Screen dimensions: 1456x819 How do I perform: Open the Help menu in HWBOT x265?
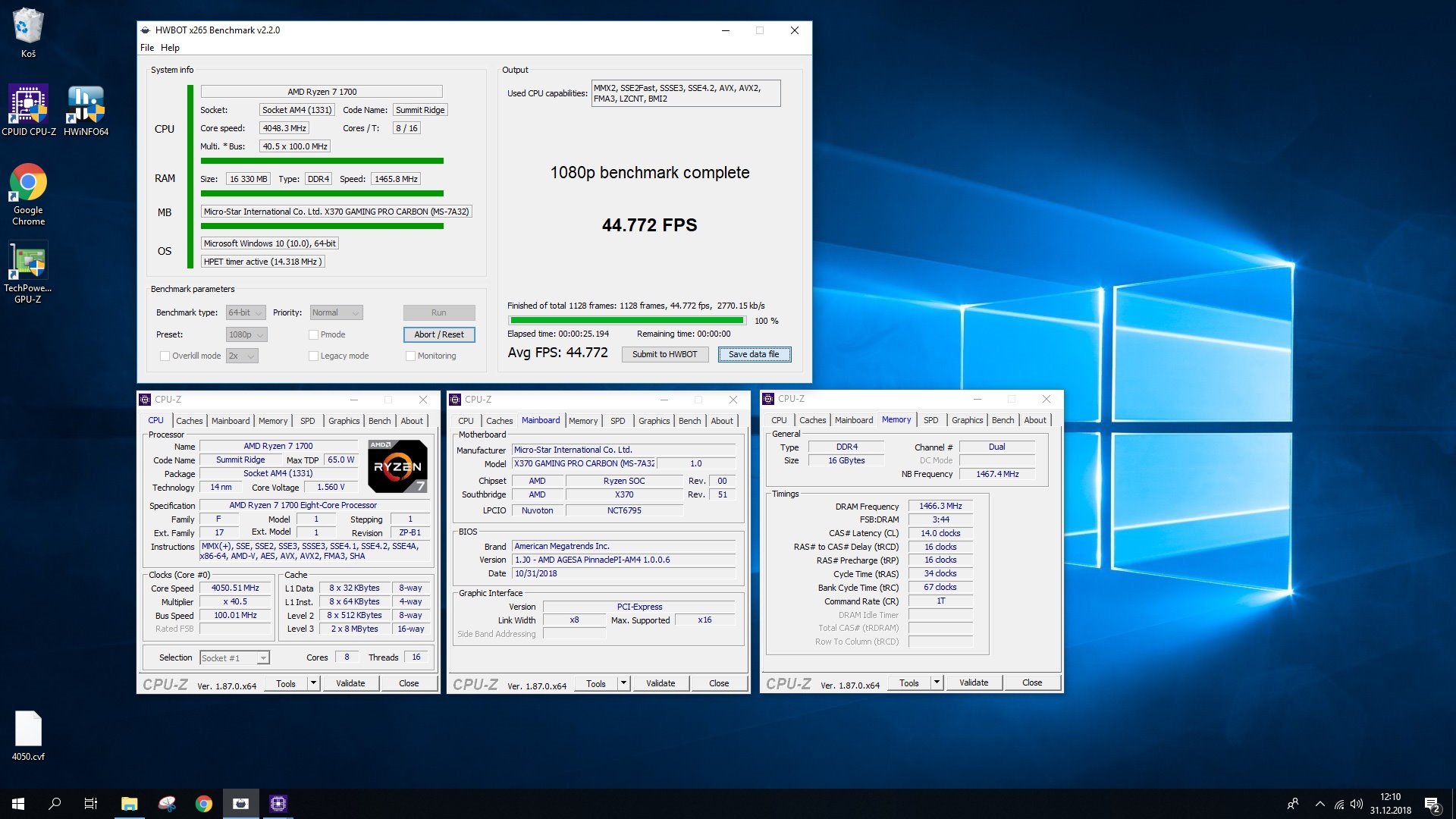tap(170, 48)
